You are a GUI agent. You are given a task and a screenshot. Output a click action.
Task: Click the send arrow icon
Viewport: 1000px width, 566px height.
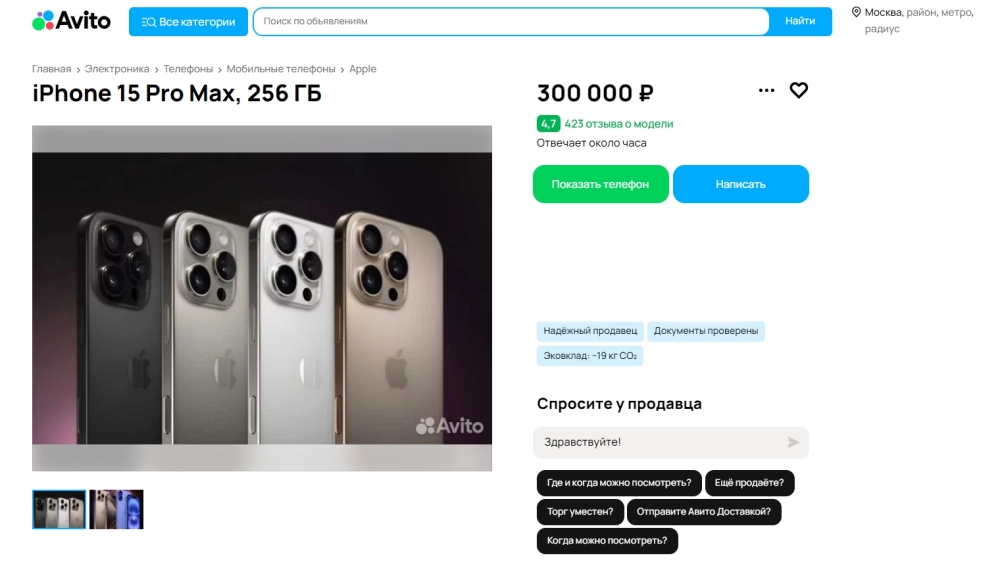coord(793,442)
